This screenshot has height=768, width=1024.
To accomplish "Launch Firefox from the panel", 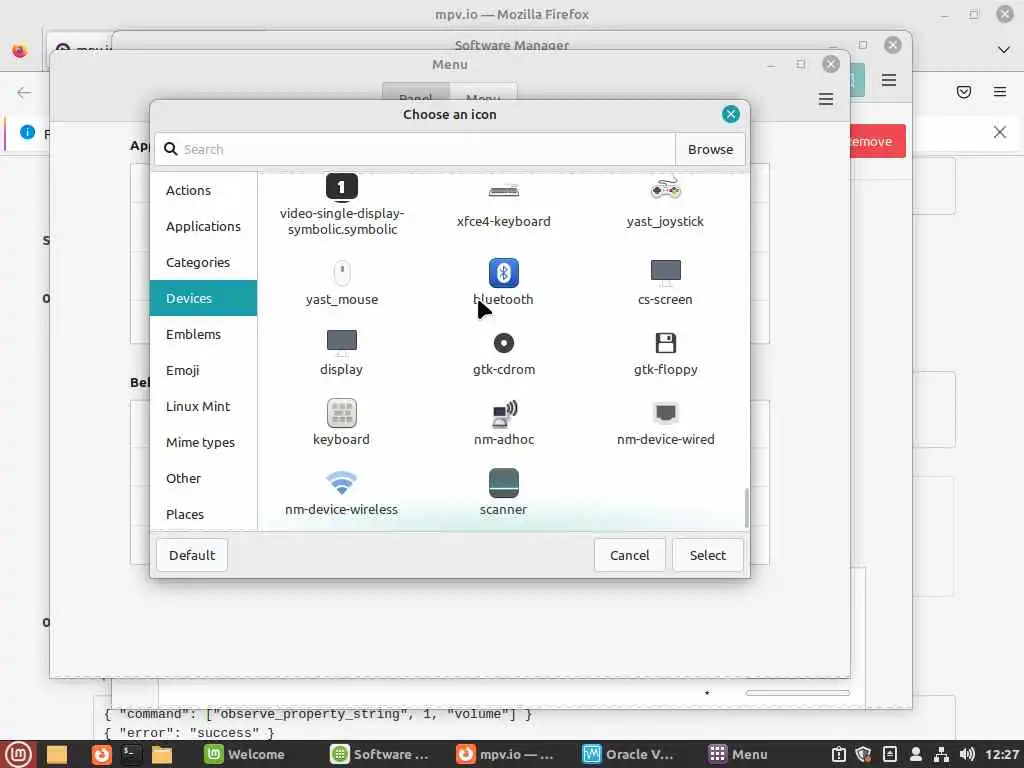I will click(101, 754).
